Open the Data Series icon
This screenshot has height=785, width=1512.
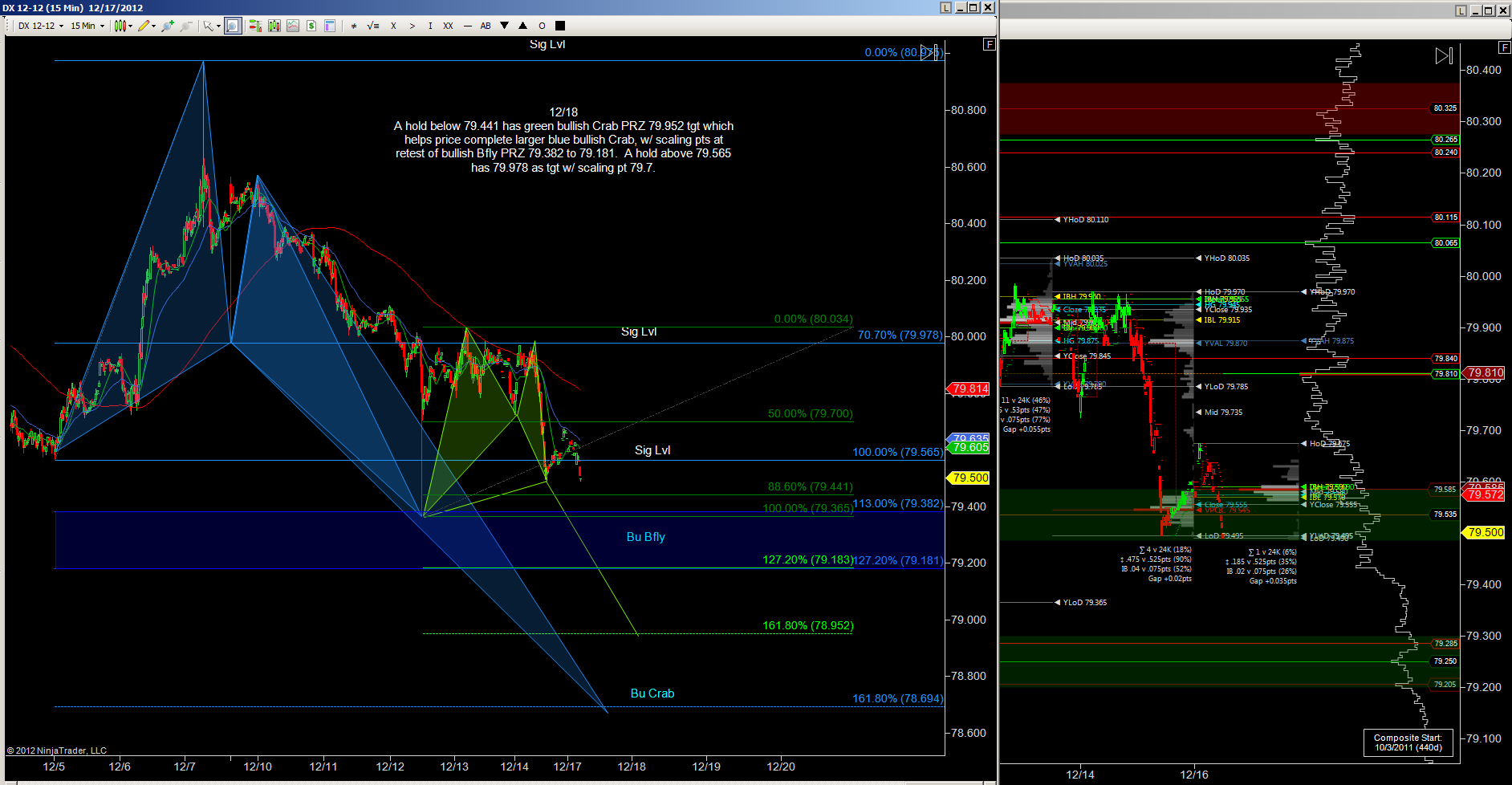pyautogui.click(x=274, y=26)
